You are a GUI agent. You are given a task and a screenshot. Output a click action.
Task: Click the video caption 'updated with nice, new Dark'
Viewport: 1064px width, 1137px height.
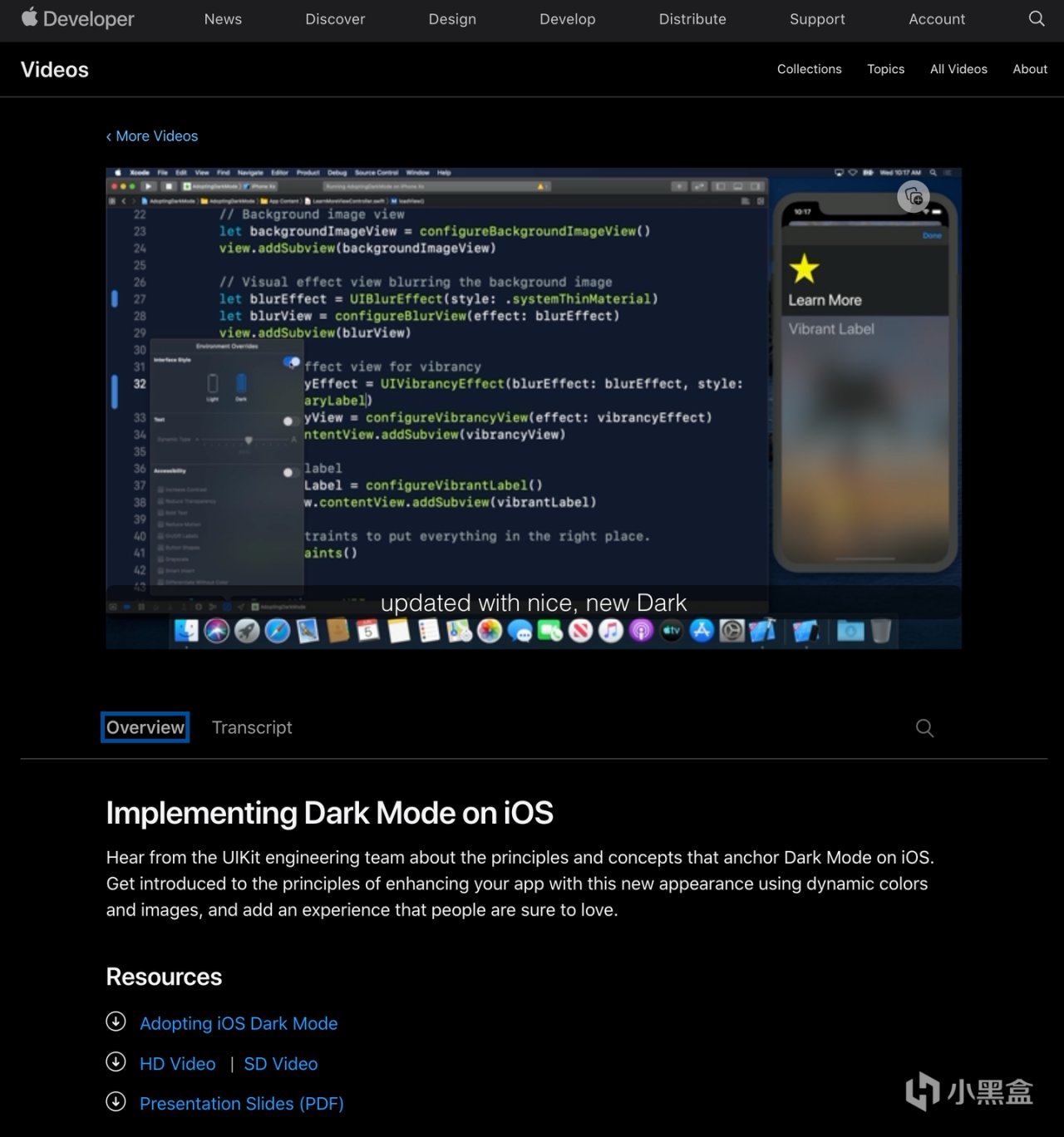tap(534, 603)
